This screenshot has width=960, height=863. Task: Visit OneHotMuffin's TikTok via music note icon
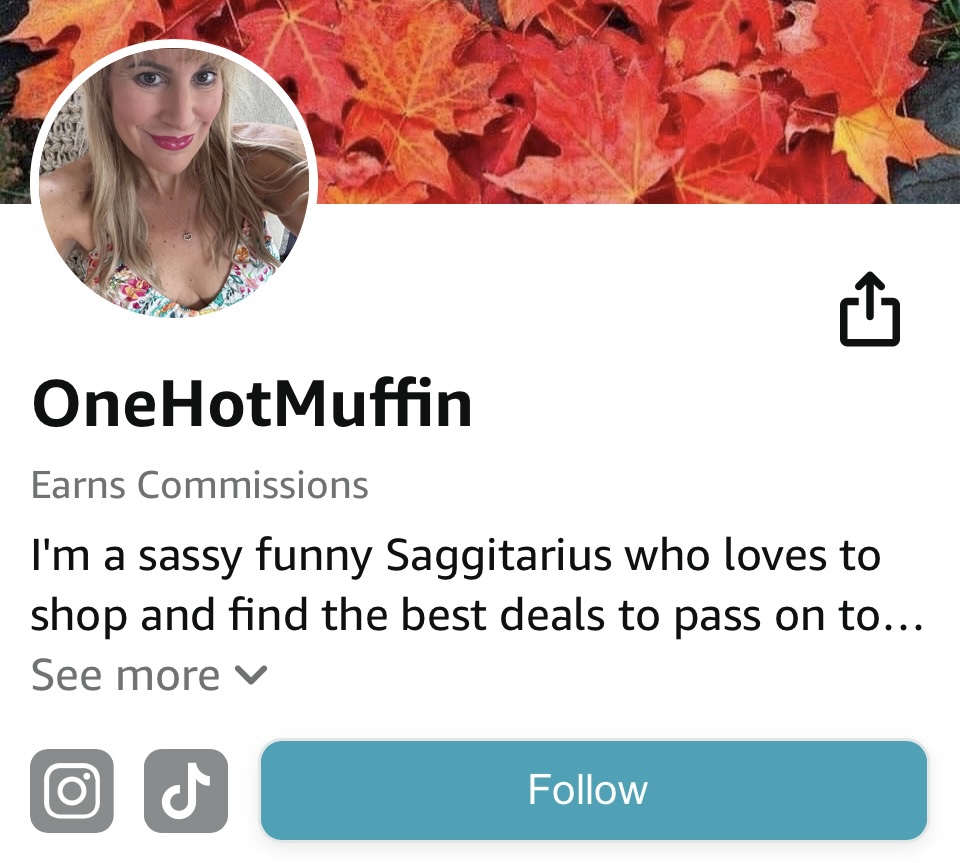(x=186, y=790)
